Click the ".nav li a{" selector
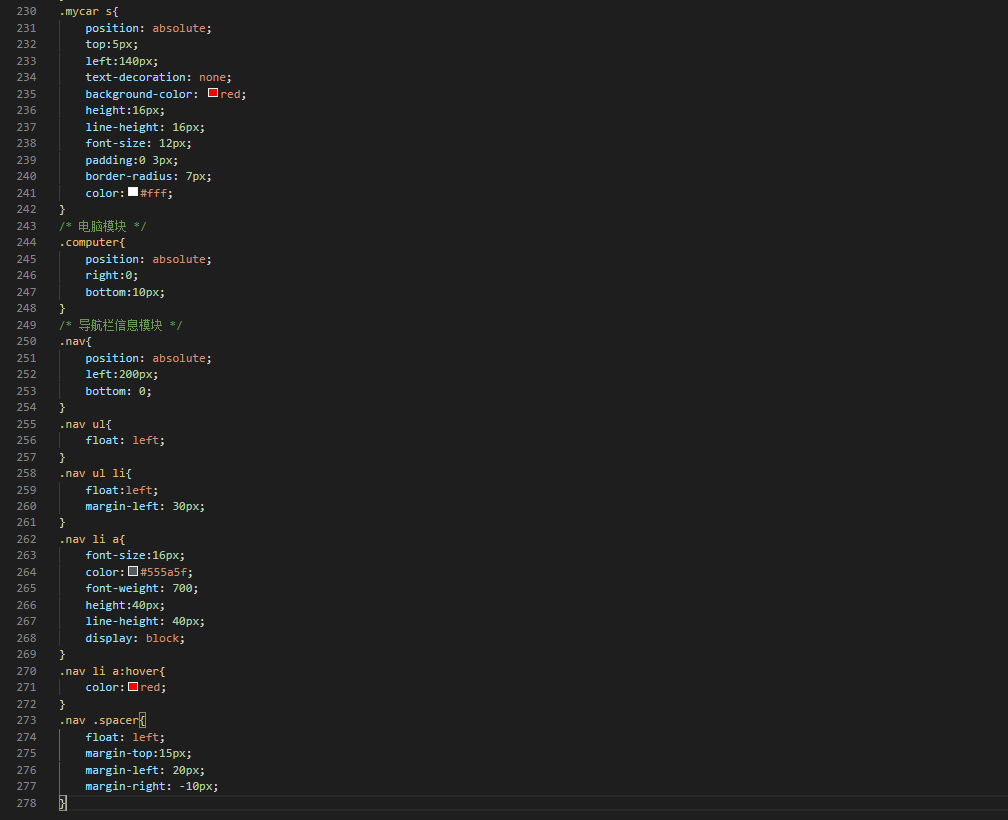 tap(92, 539)
